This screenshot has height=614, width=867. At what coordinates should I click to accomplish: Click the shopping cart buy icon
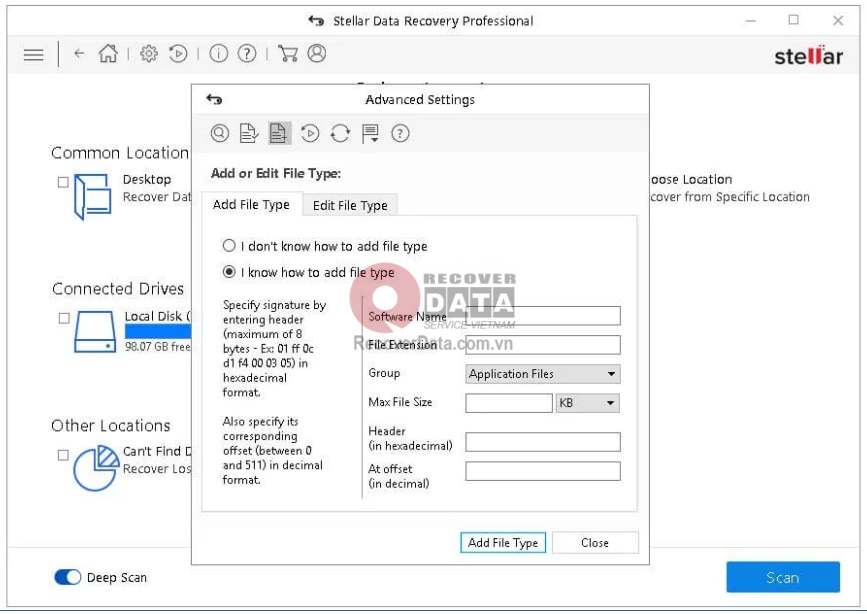288,54
